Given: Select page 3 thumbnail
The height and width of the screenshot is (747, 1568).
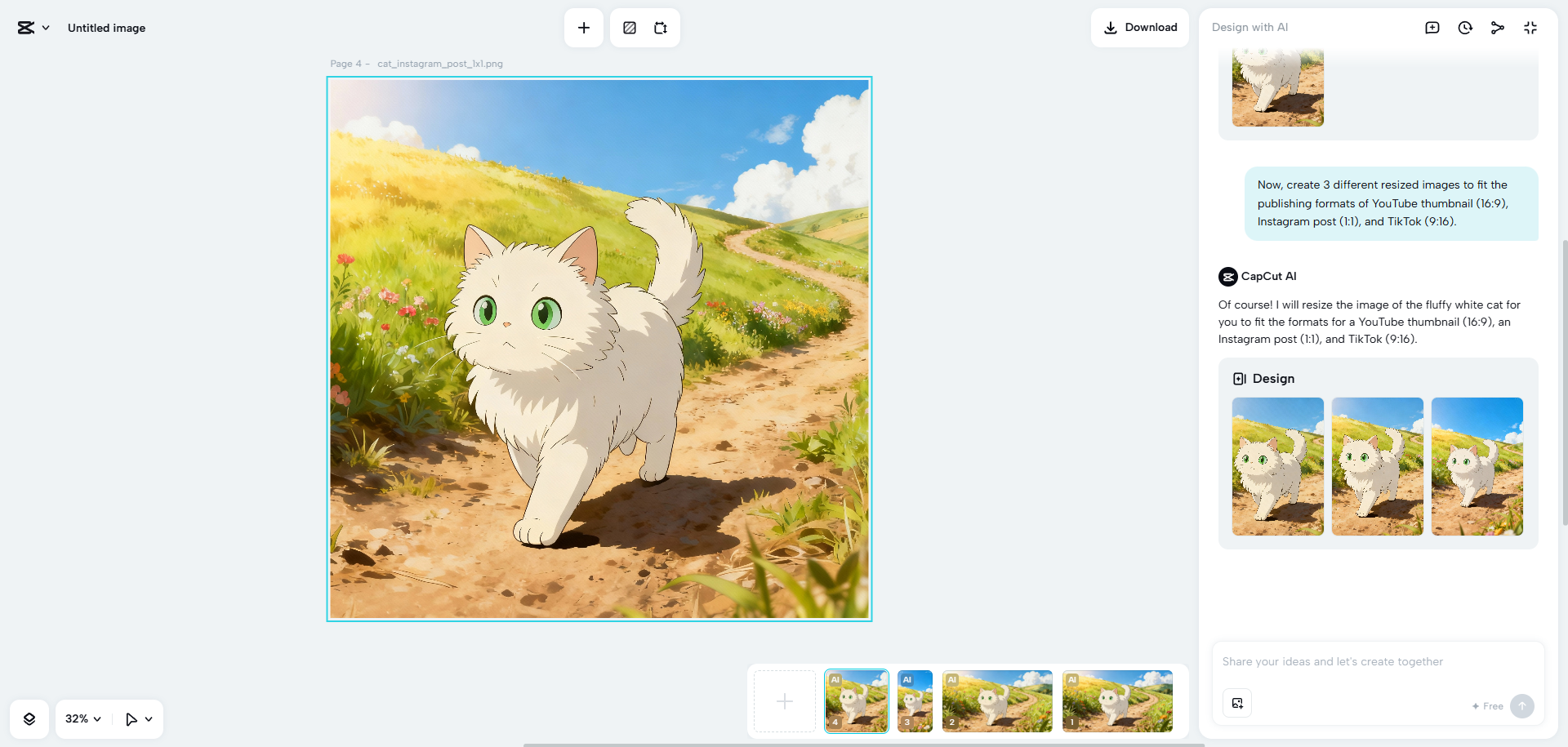Looking at the screenshot, I should 915,701.
